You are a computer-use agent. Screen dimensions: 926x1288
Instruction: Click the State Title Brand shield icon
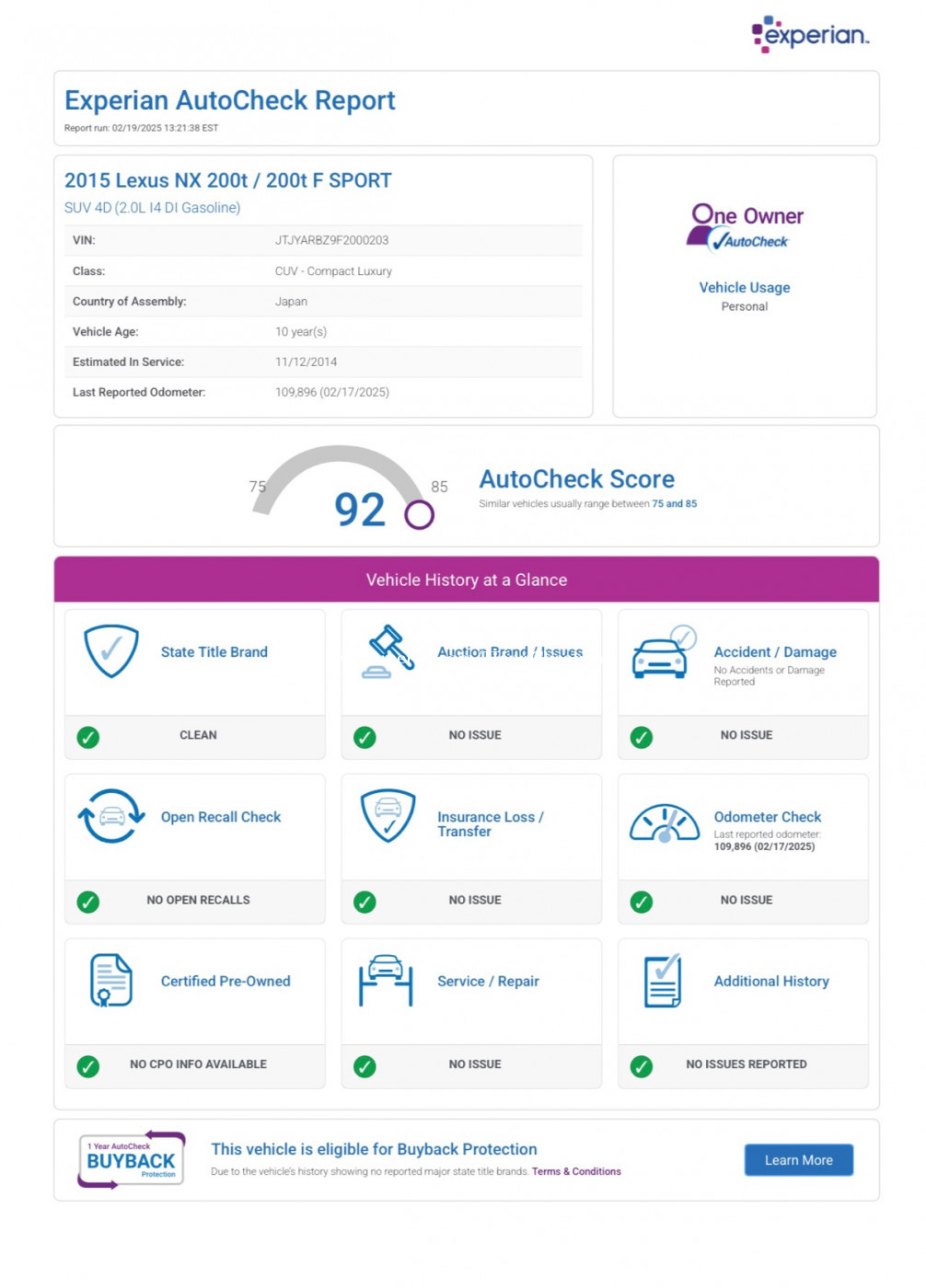[x=111, y=650]
